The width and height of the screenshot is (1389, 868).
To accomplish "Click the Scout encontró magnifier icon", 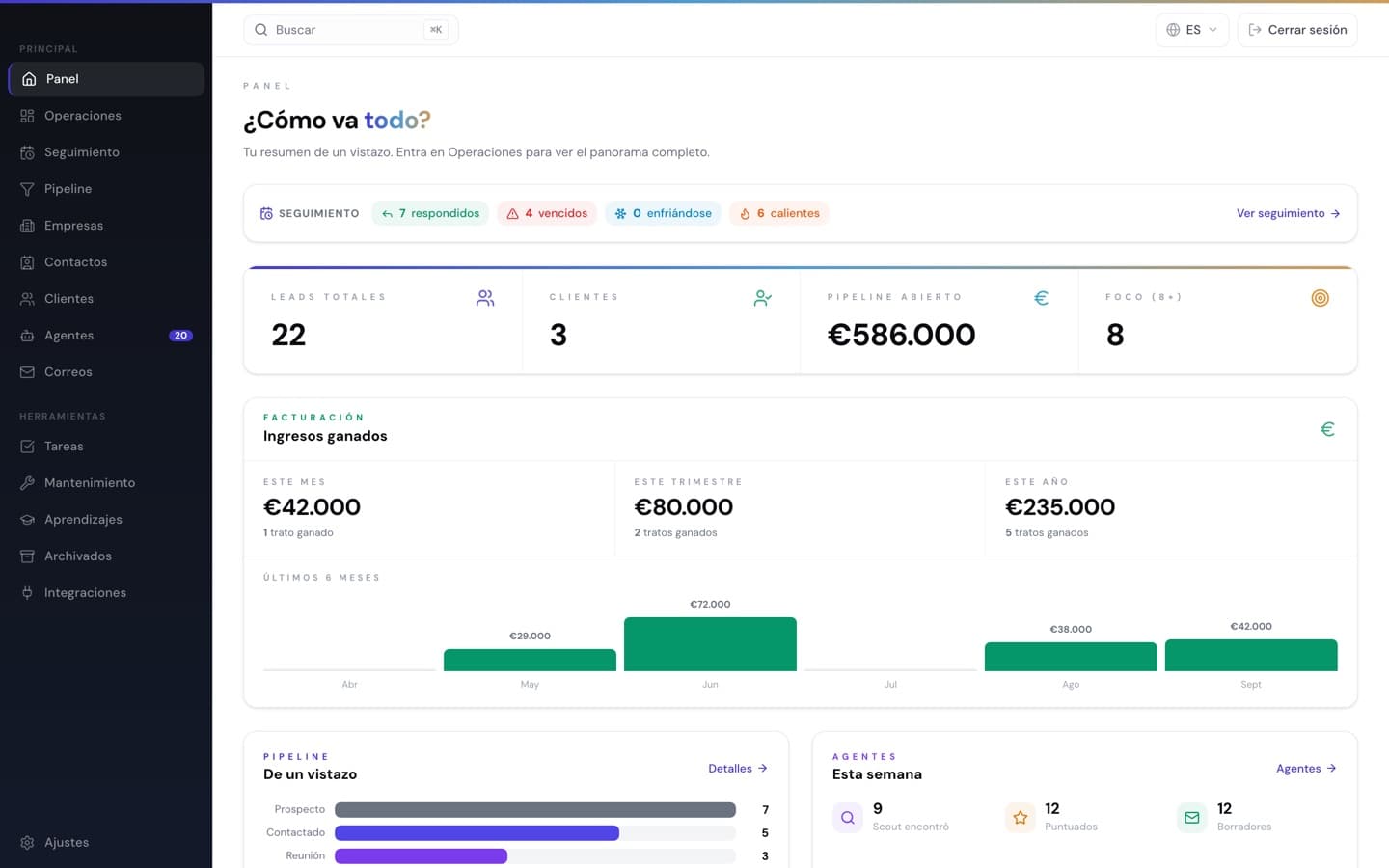I will pos(847,818).
